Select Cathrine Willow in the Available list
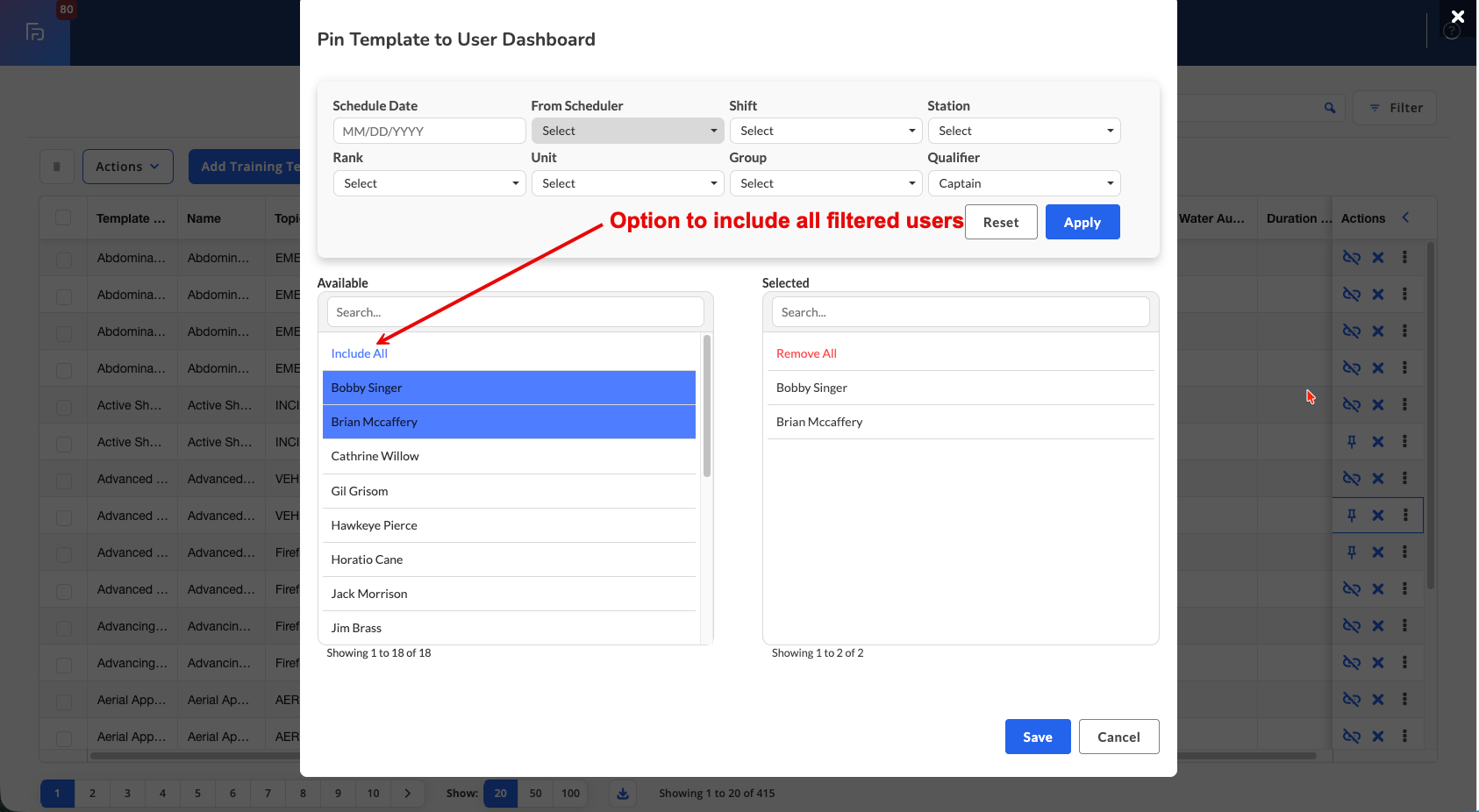The height and width of the screenshot is (812, 1479). tap(510, 456)
